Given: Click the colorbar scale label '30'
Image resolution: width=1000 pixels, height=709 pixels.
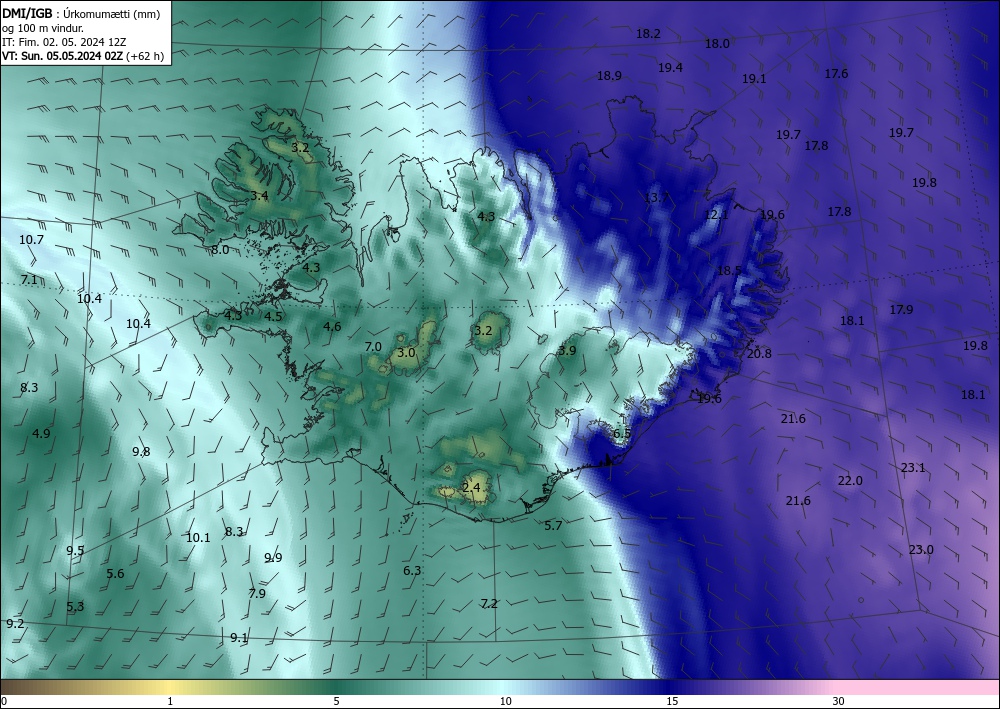Looking at the screenshot, I should pos(839,701).
